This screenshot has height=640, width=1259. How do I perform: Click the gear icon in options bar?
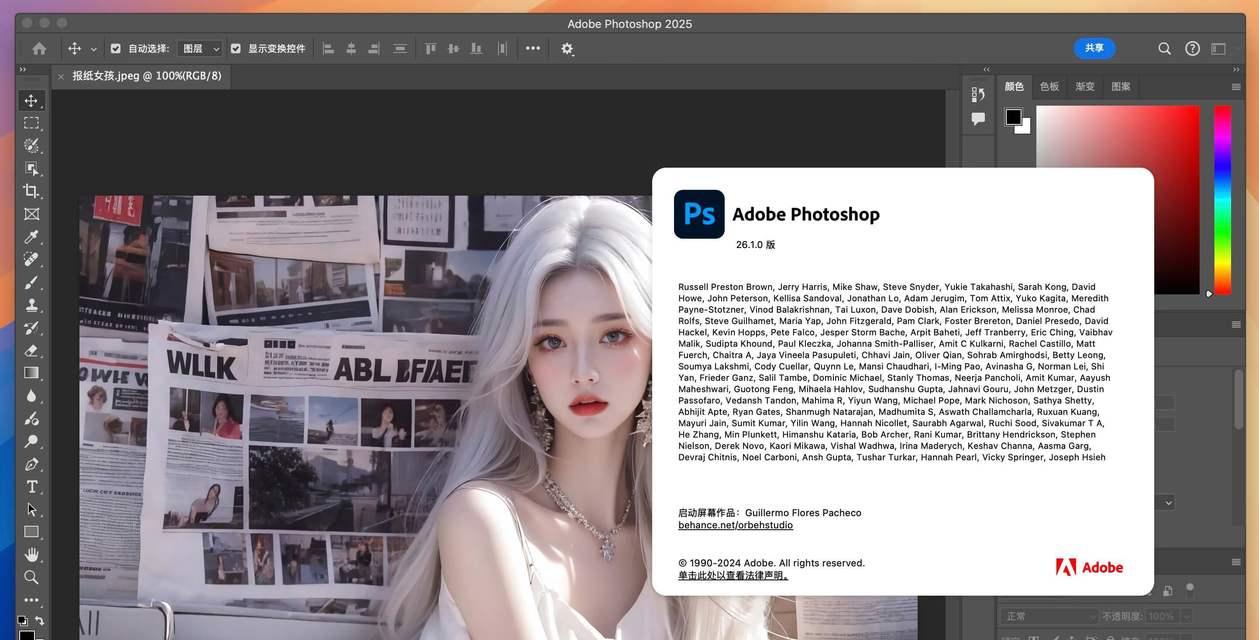point(567,48)
